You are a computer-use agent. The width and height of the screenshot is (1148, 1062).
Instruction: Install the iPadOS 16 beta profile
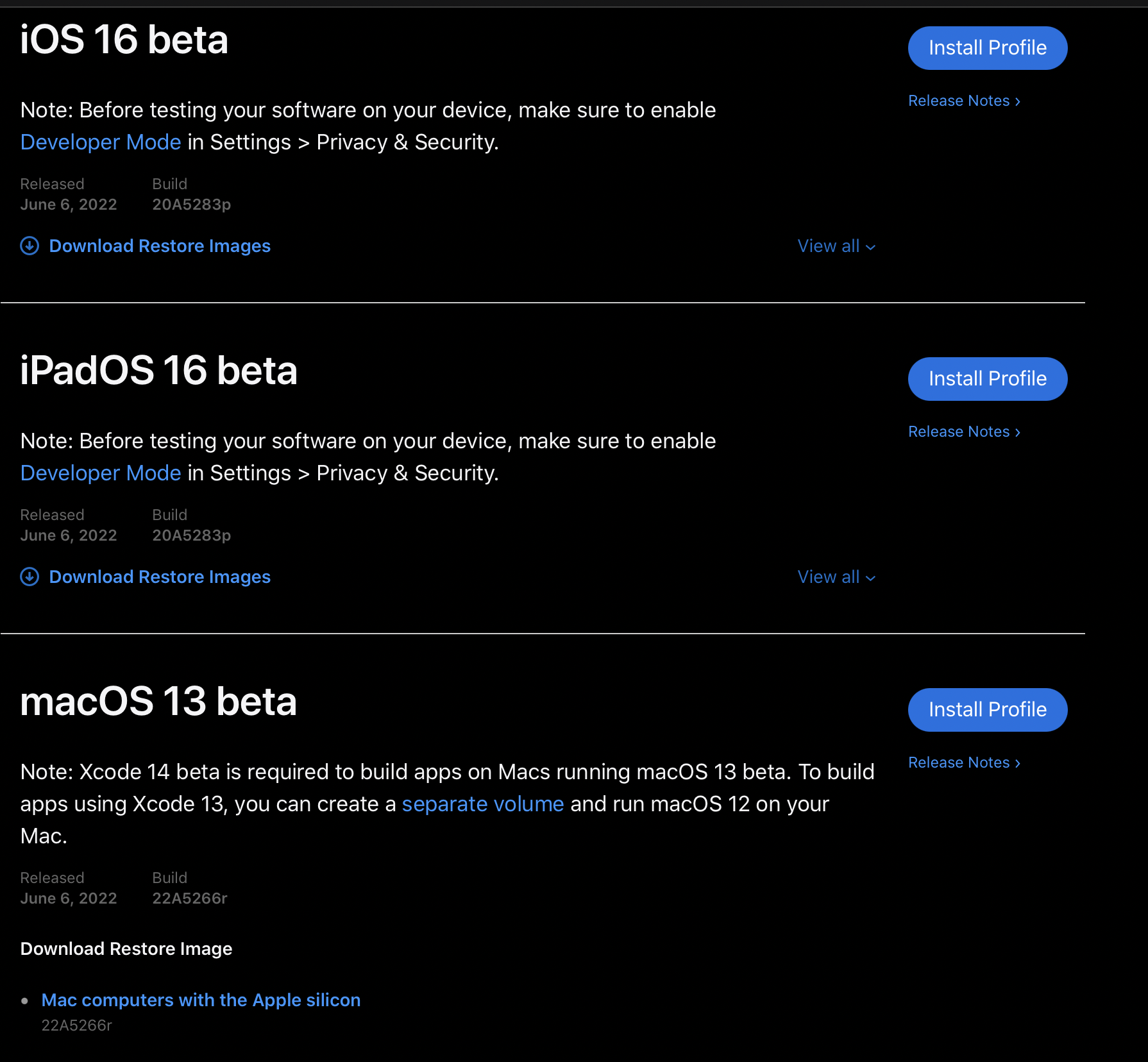(x=987, y=379)
